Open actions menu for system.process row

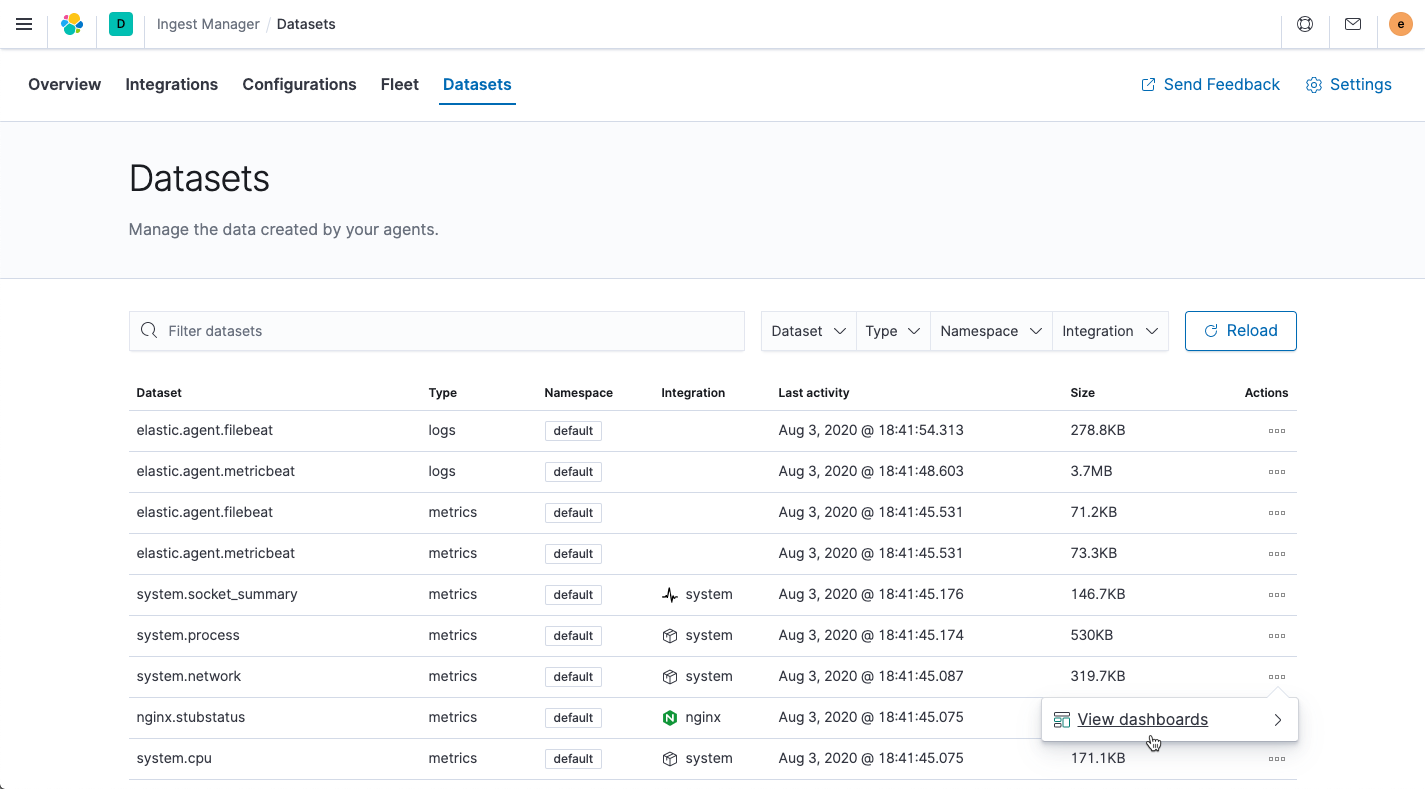tap(1276, 636)
